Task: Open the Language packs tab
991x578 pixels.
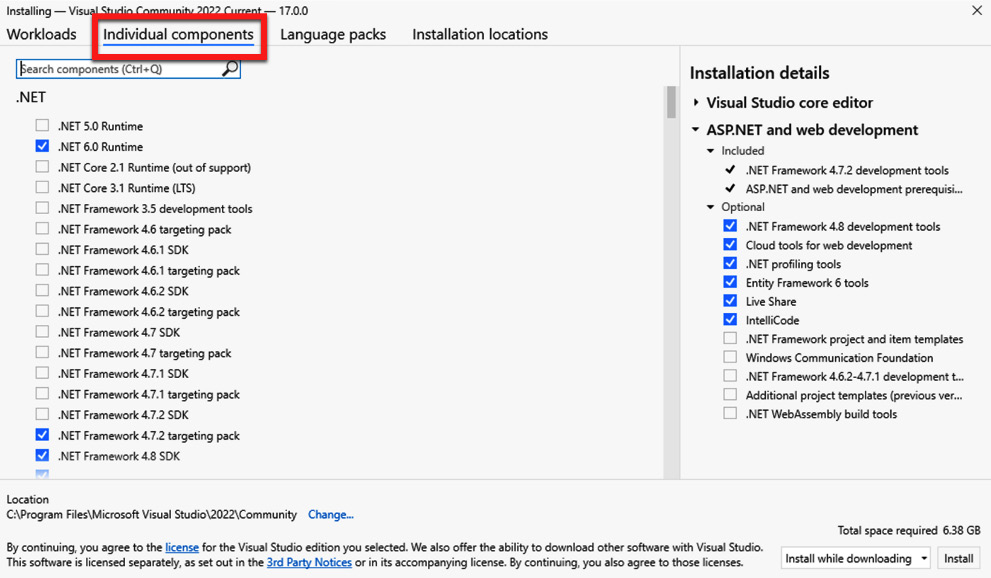Action: coord(333,34)
